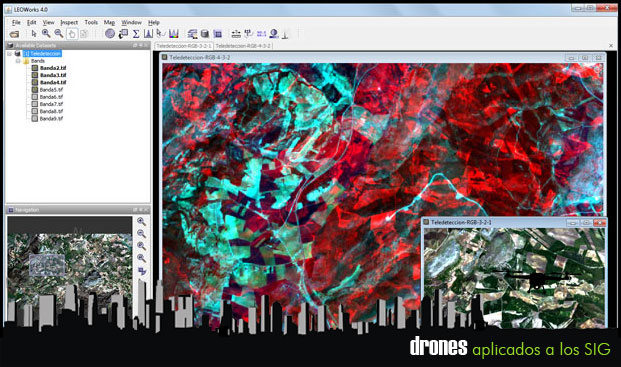Click the highlighted viewport box in Navigation preview
The width and height of the screenshot is (621, 367).
point(47,265)
